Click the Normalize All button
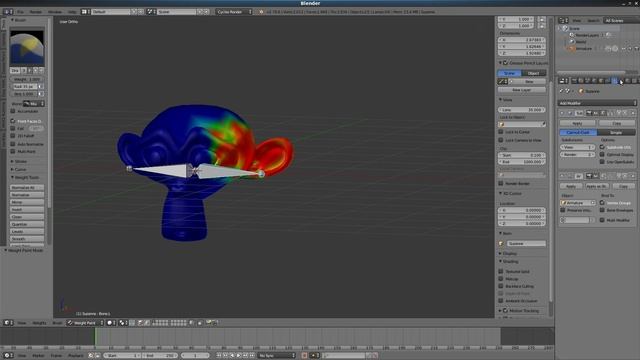The image size is (640, 360). [27, 188]
